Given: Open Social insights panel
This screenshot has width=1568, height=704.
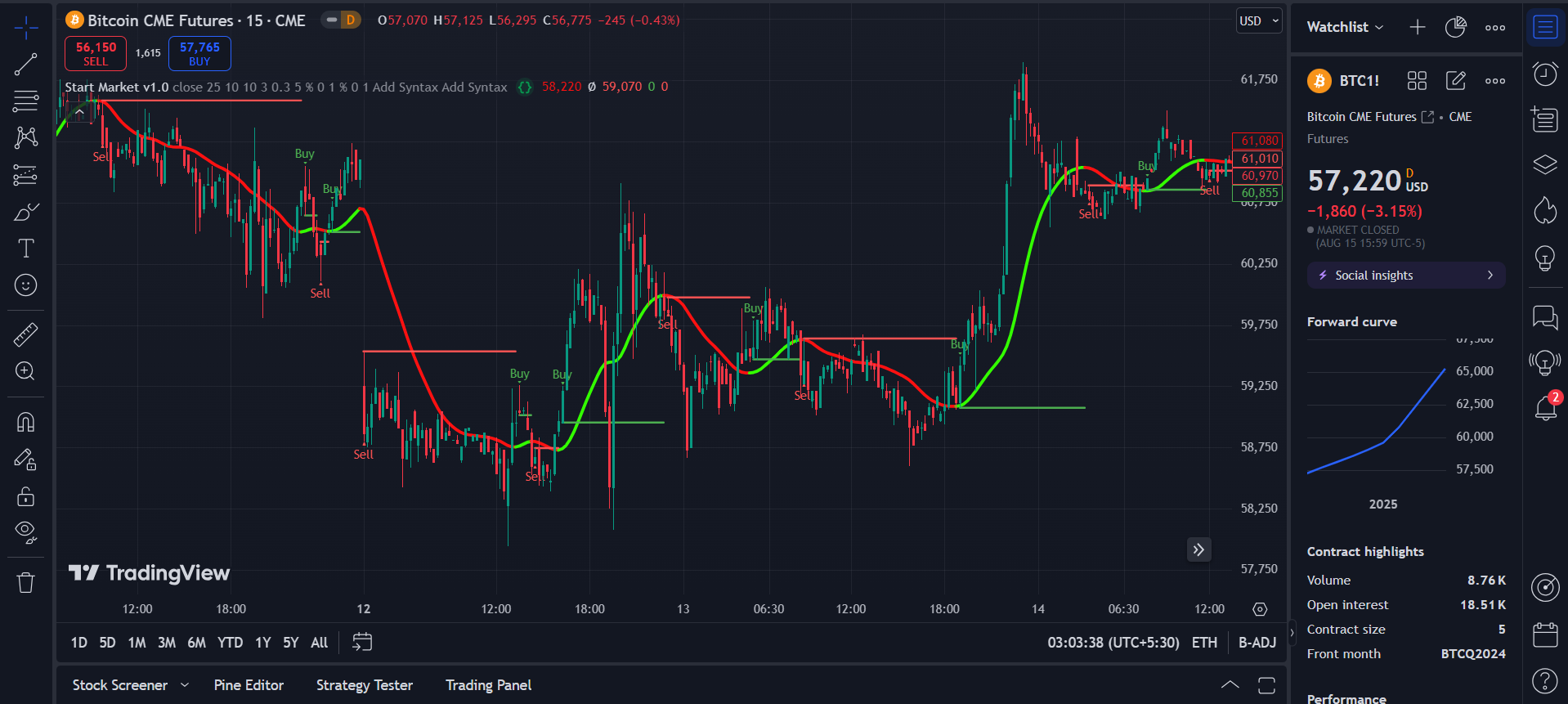Looking at the screenshot, I should click(x=1406, y=276).
